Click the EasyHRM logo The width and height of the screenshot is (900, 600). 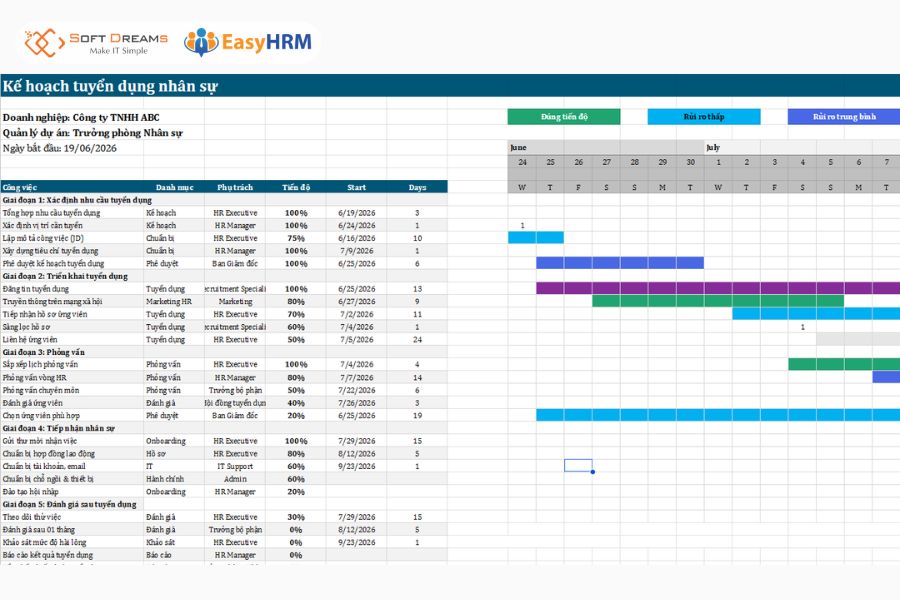click(248, 42)
